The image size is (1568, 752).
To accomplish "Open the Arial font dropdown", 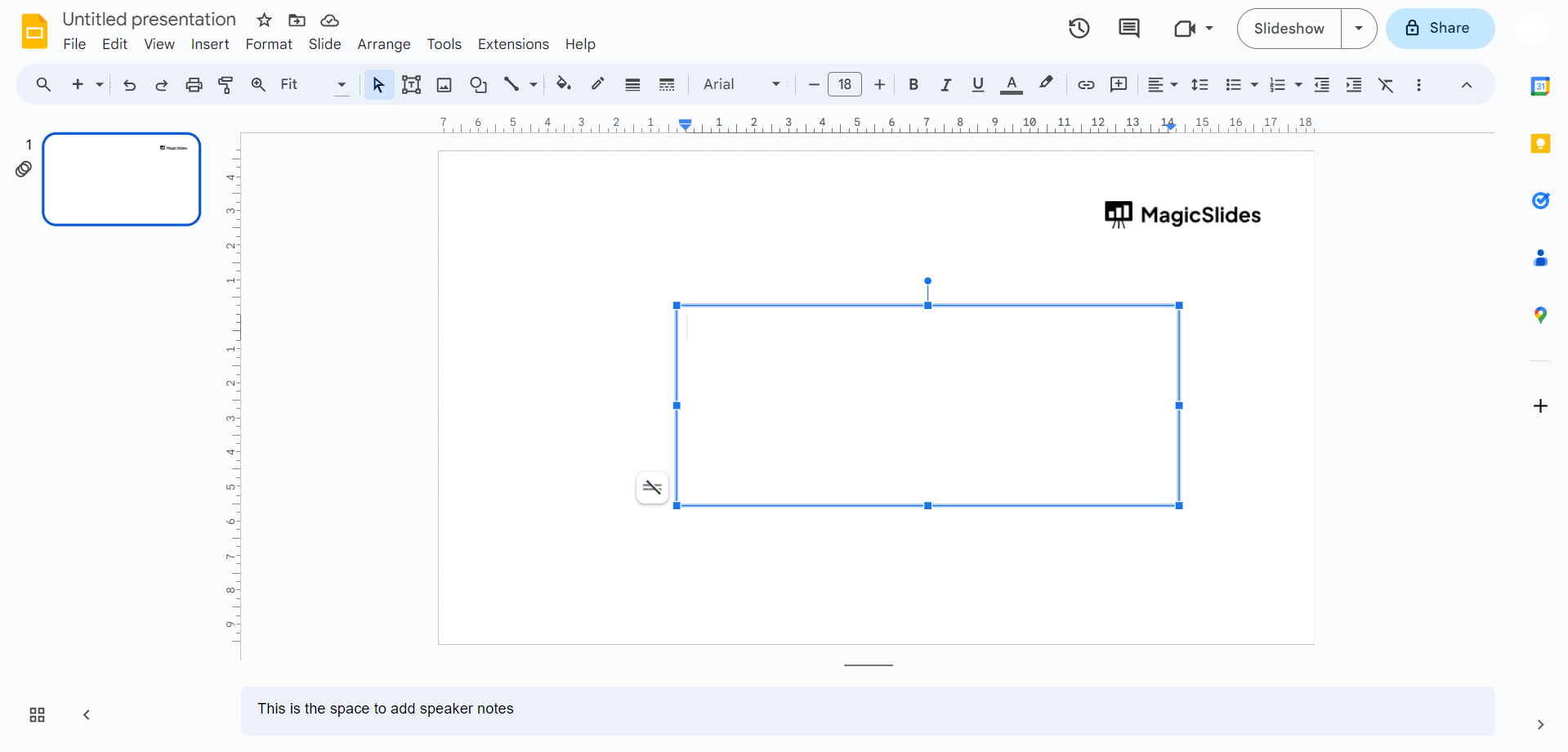I will 742,84.
